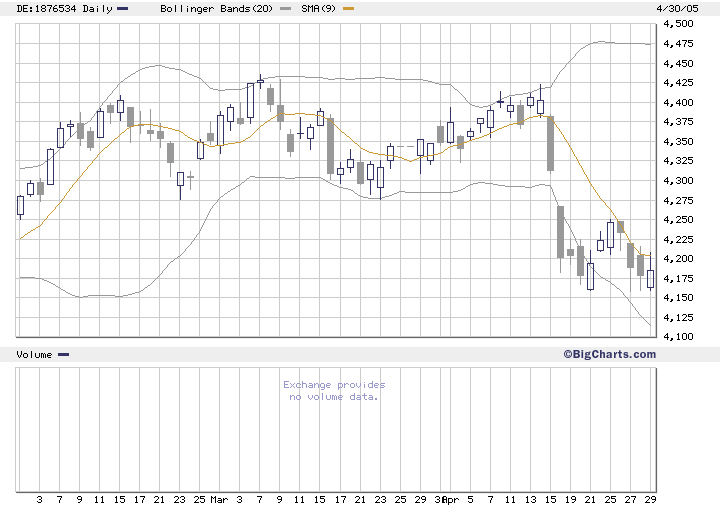
Task: Click the 4,400 price axis label
Action: (x=679, y=102)
